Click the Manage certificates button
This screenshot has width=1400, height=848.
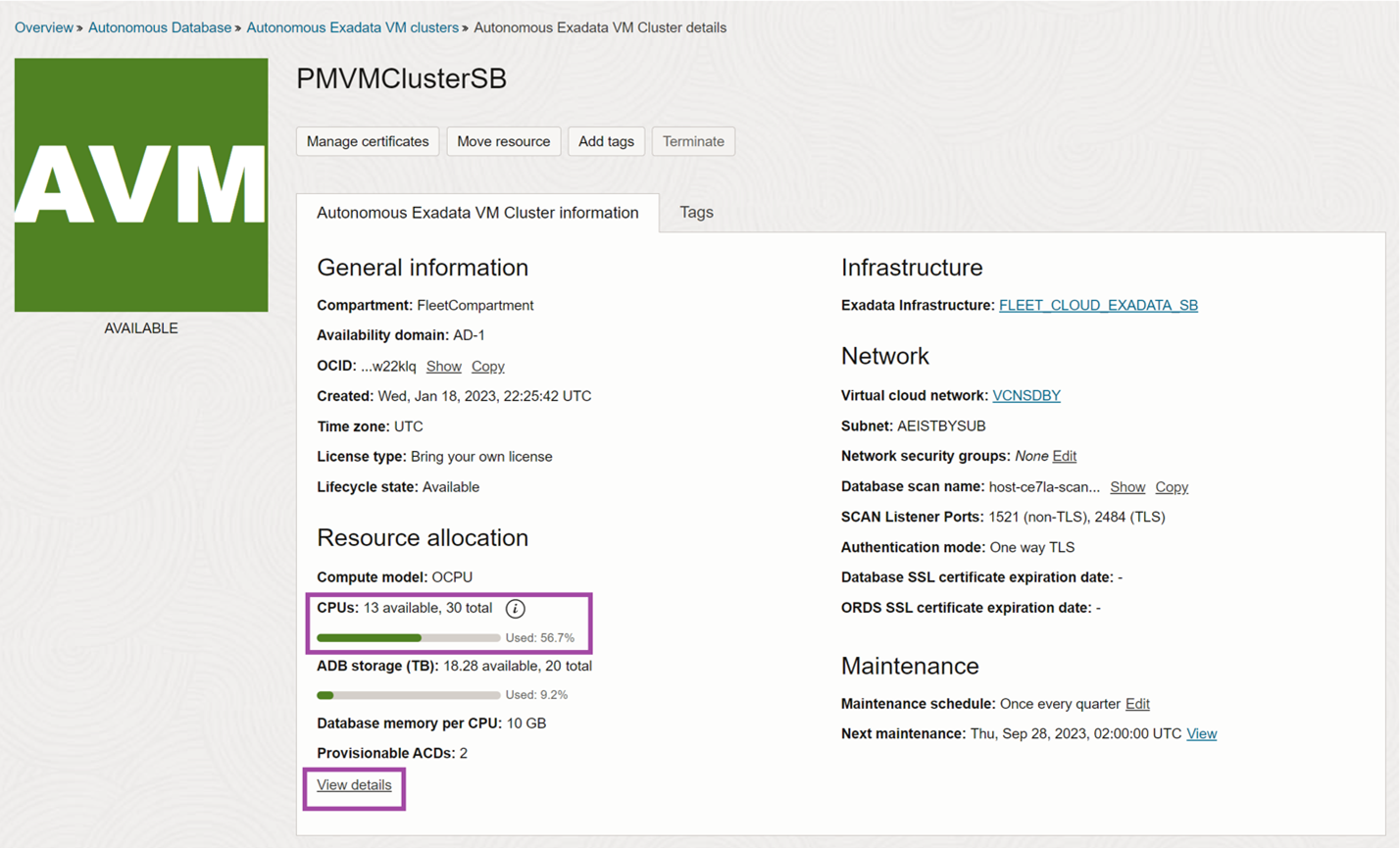pos(367,141)
